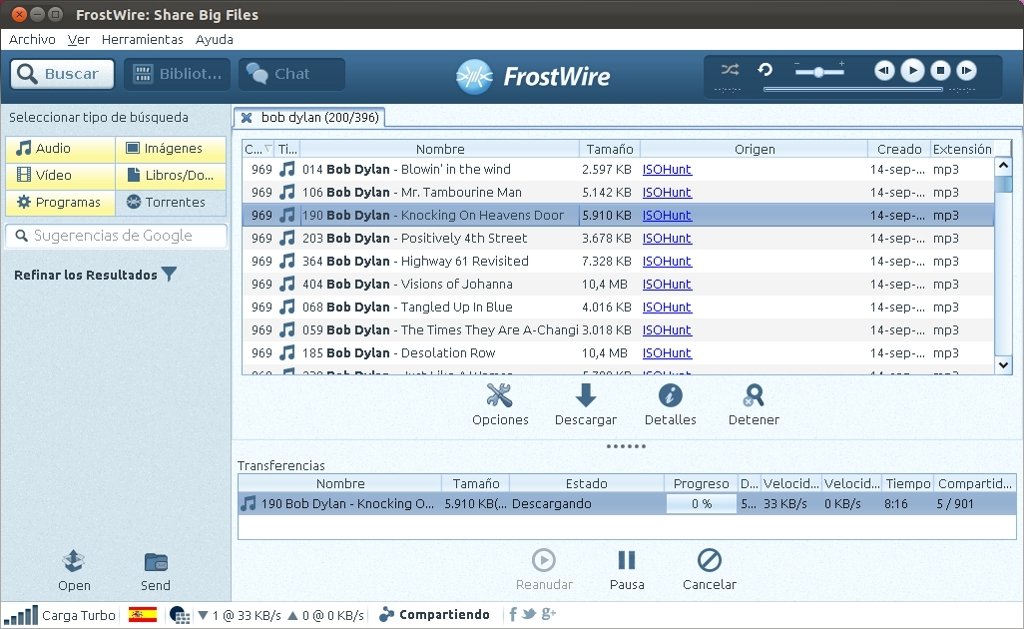Pause the transfer with Pausa
Image resolution: width=1024 pixels, height=629 pixels.
click(626, 560)
